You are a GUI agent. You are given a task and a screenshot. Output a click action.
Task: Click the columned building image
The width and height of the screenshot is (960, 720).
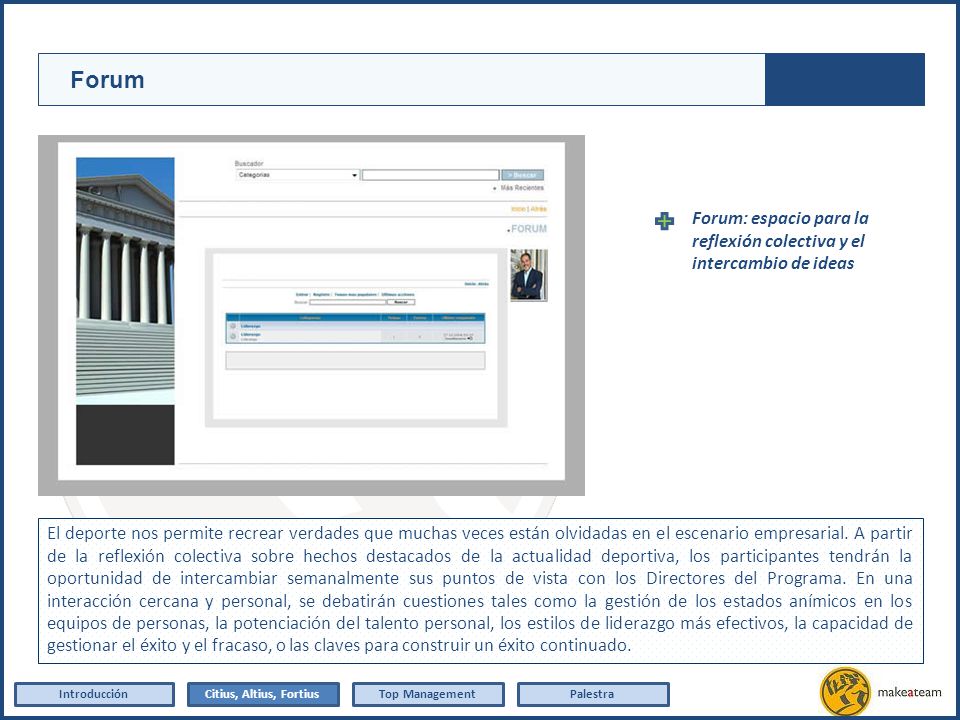point(125,280)
